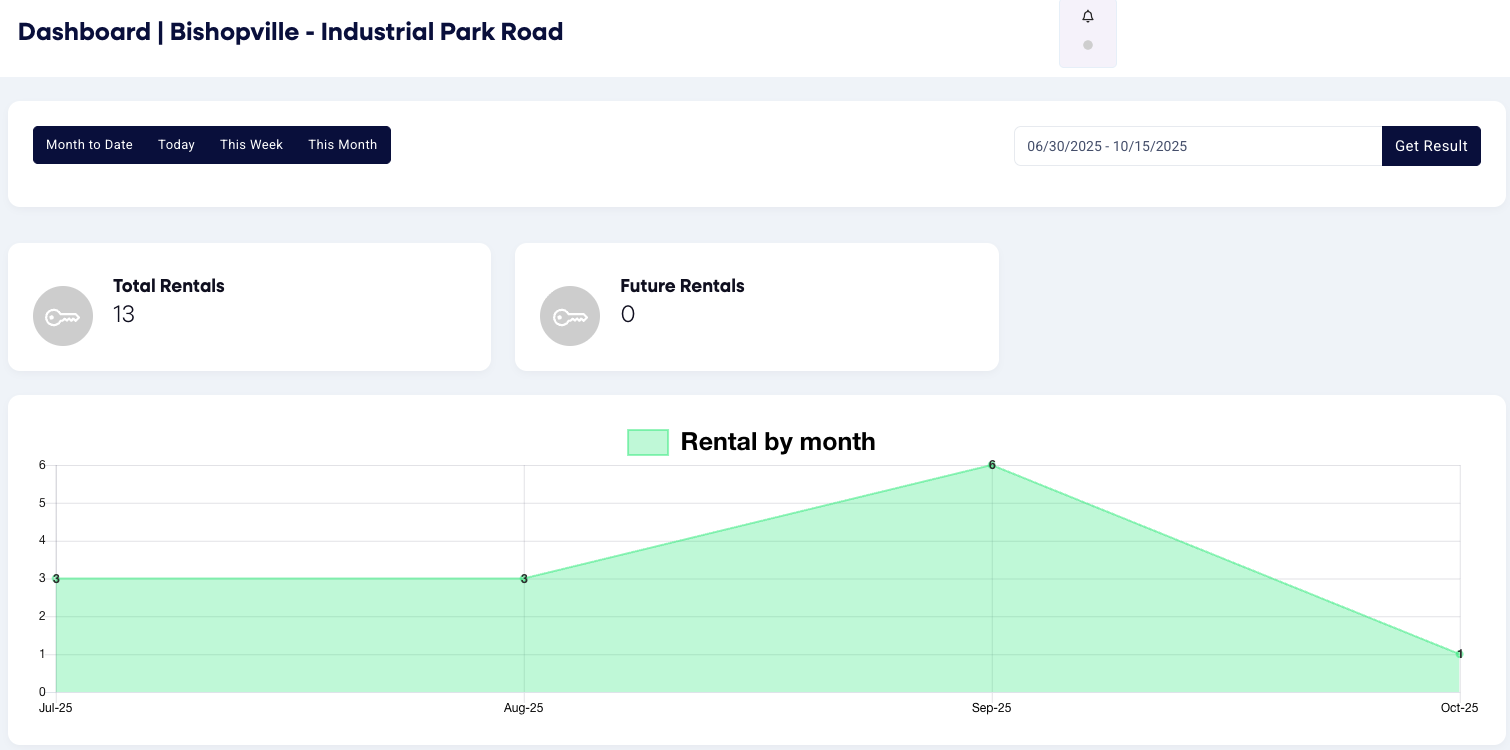This screenshot has width=1510, height=750.
Task: Open the notifications bell
Action: pos(1088,16)
